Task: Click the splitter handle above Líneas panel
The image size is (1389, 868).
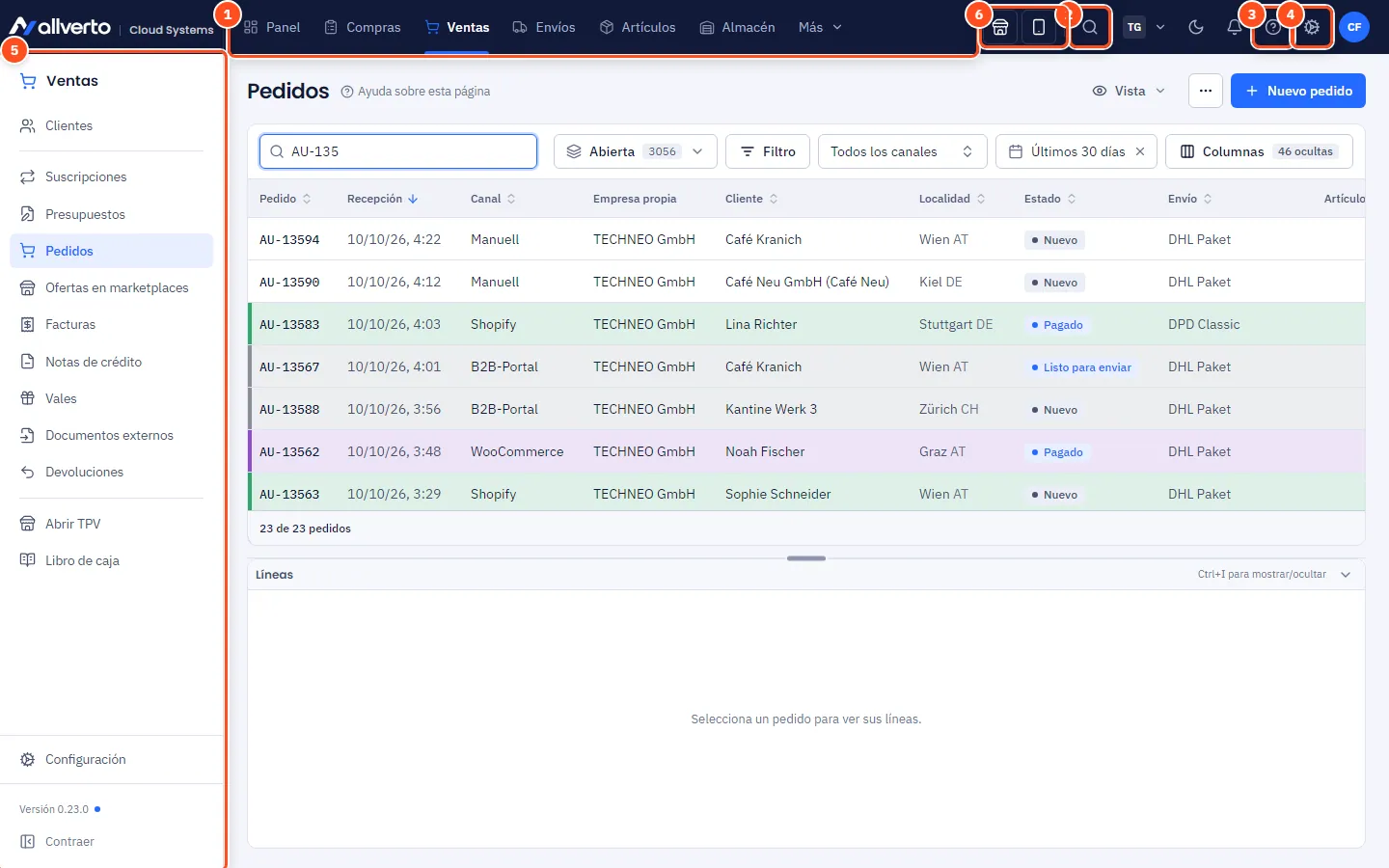Action: coord(806,558)
